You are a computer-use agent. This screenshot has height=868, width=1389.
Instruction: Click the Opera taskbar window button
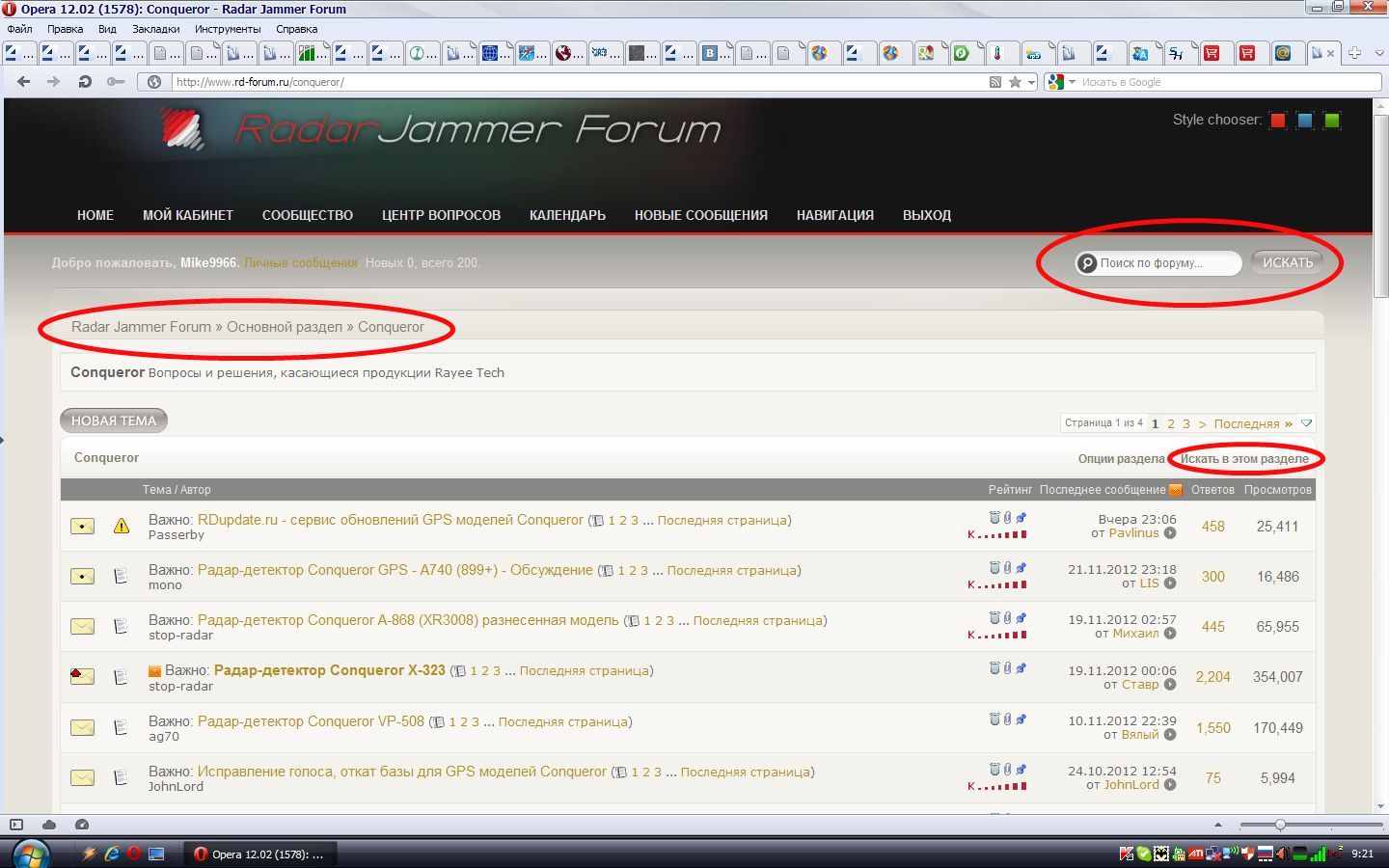coord(259,854)
